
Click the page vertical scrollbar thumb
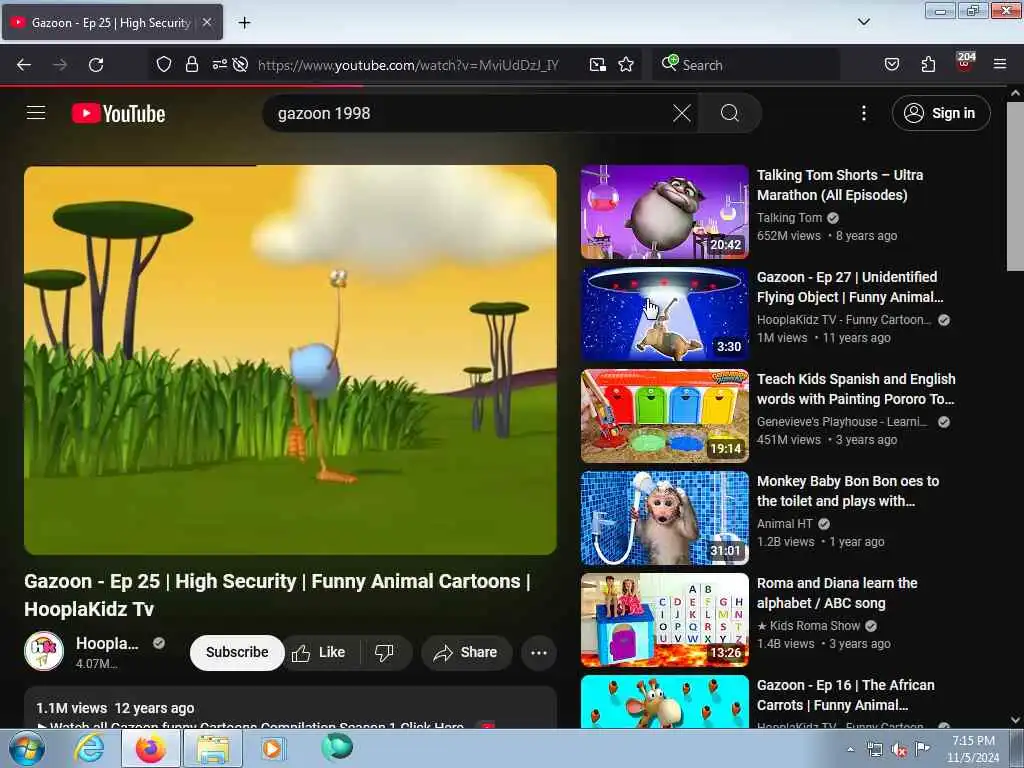click(1015, 186)
